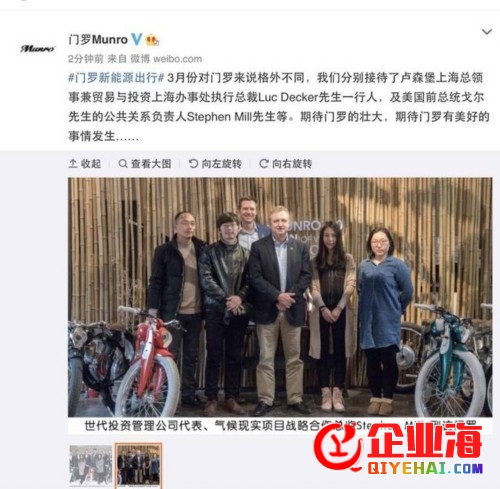The height and width of the screenshot is (489, 500).
Task: Click the main group photo image
Action: [280, 297]
